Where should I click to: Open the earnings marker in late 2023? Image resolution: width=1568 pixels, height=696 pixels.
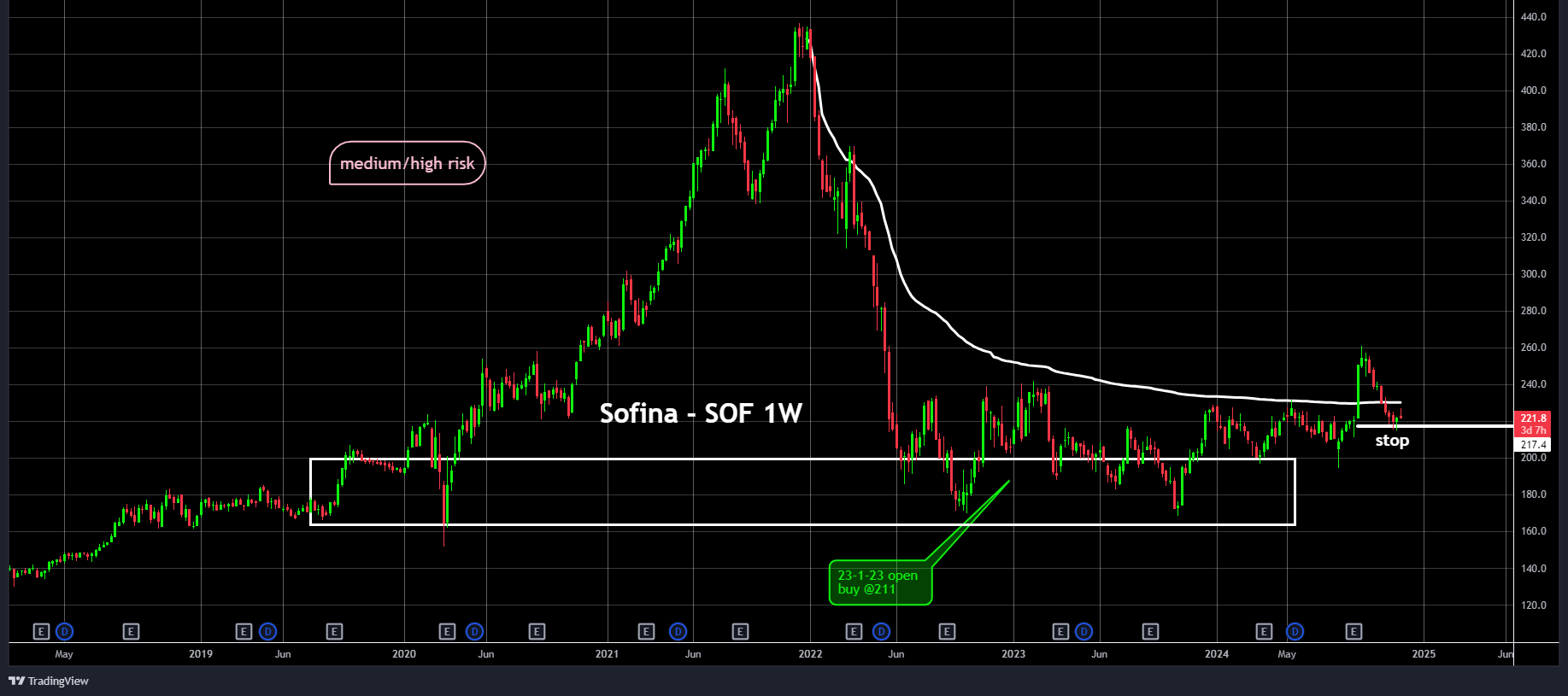pyautogui.click(x=1151, y=632)
